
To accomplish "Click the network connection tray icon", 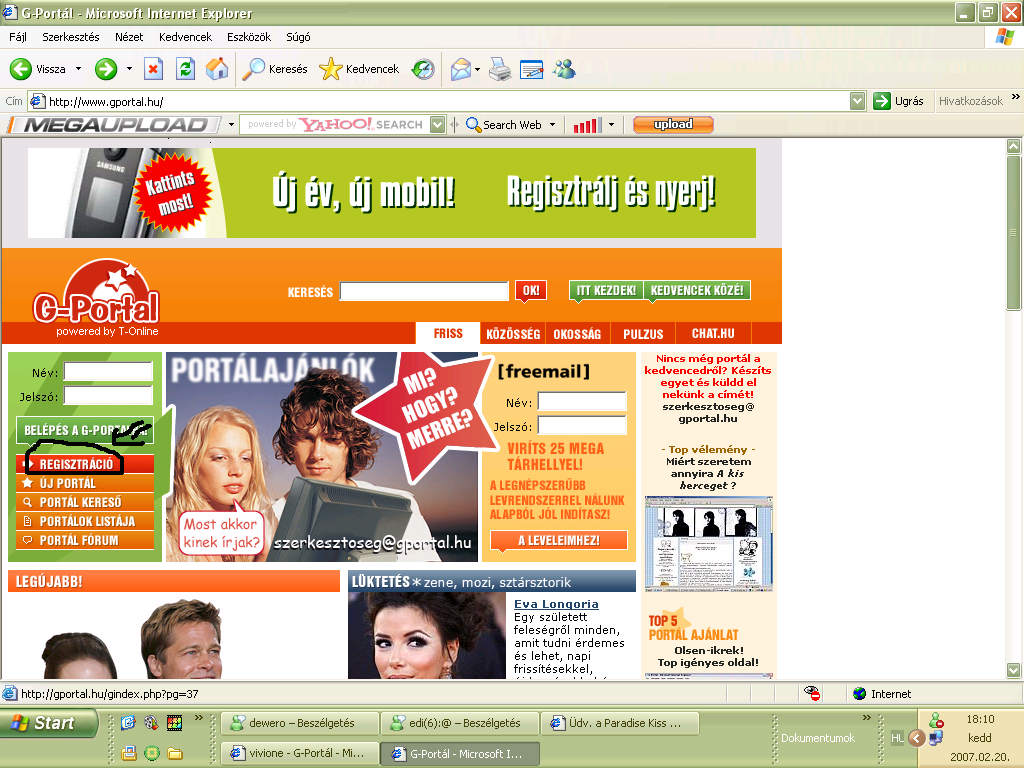I will click(x=936, y=738).
